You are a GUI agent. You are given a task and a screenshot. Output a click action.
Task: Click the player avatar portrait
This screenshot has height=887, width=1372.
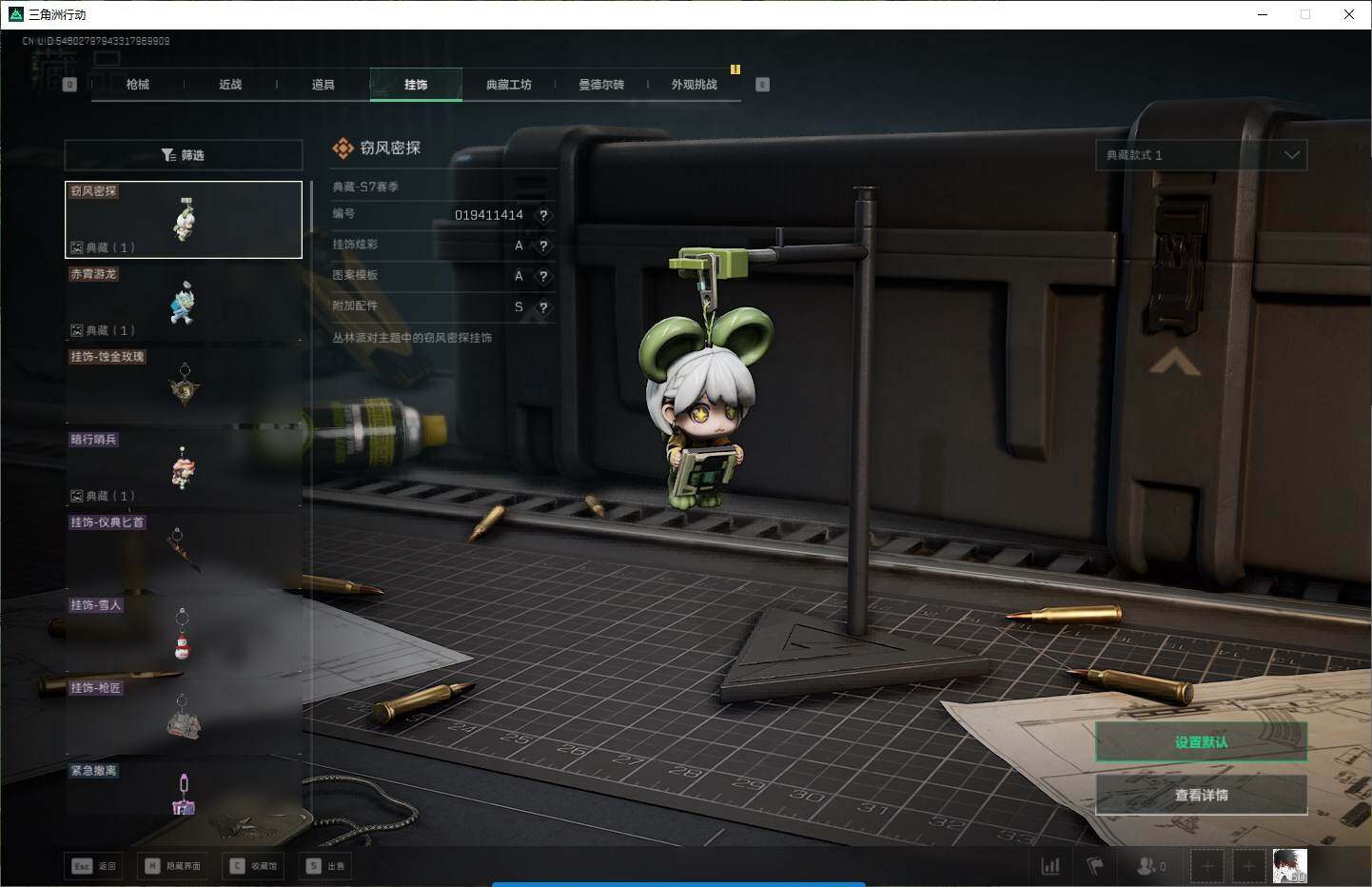point(1289,866)
